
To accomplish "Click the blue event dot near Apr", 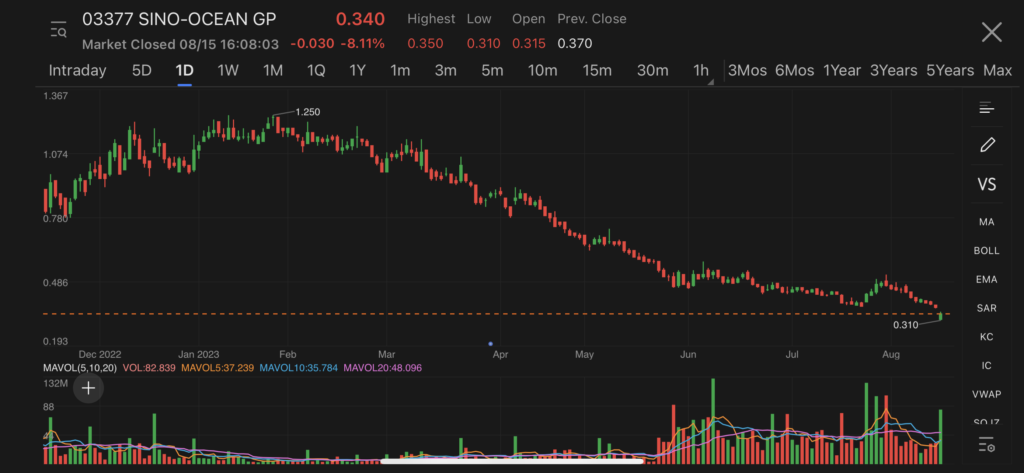I will pyautogui.click(x=490, y=343).
